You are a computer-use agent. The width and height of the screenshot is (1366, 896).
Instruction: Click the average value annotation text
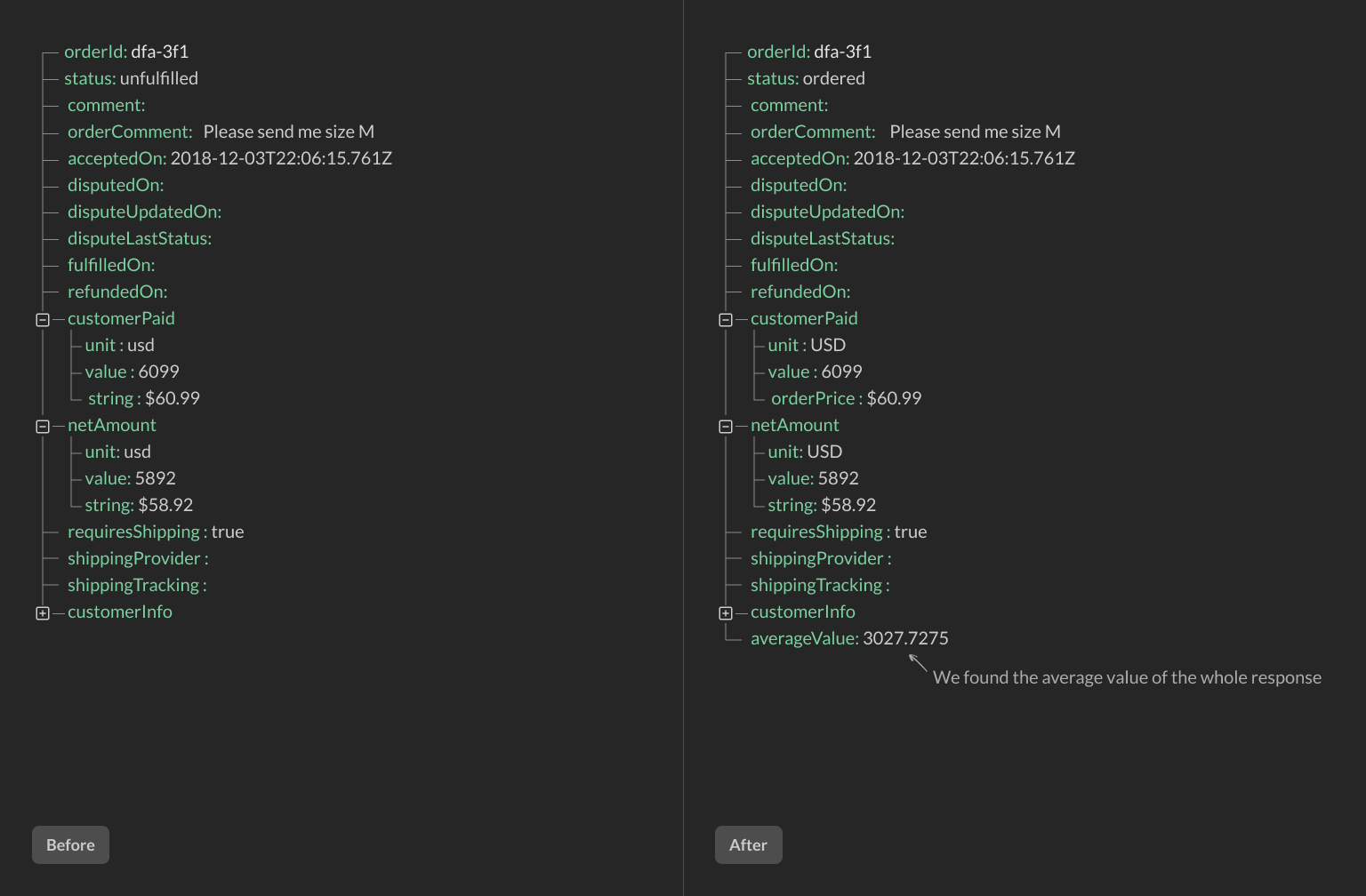(x=1127, y=677)
